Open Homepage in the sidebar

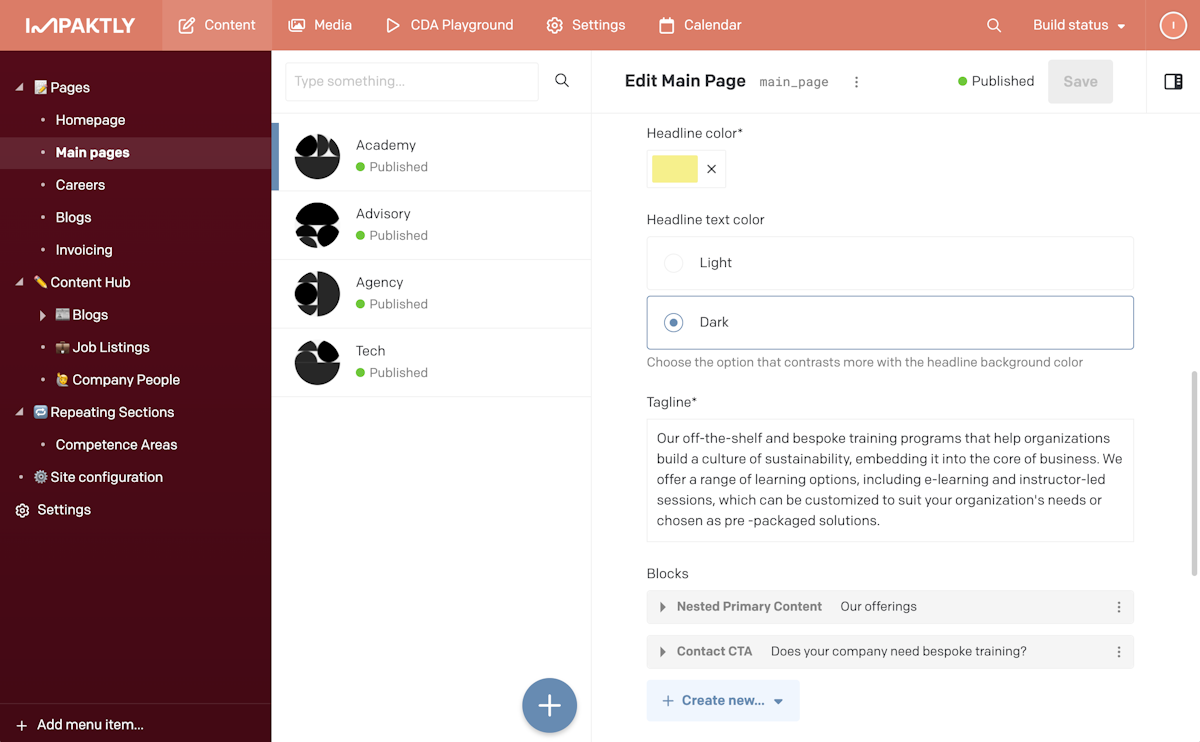coord(90,120)
